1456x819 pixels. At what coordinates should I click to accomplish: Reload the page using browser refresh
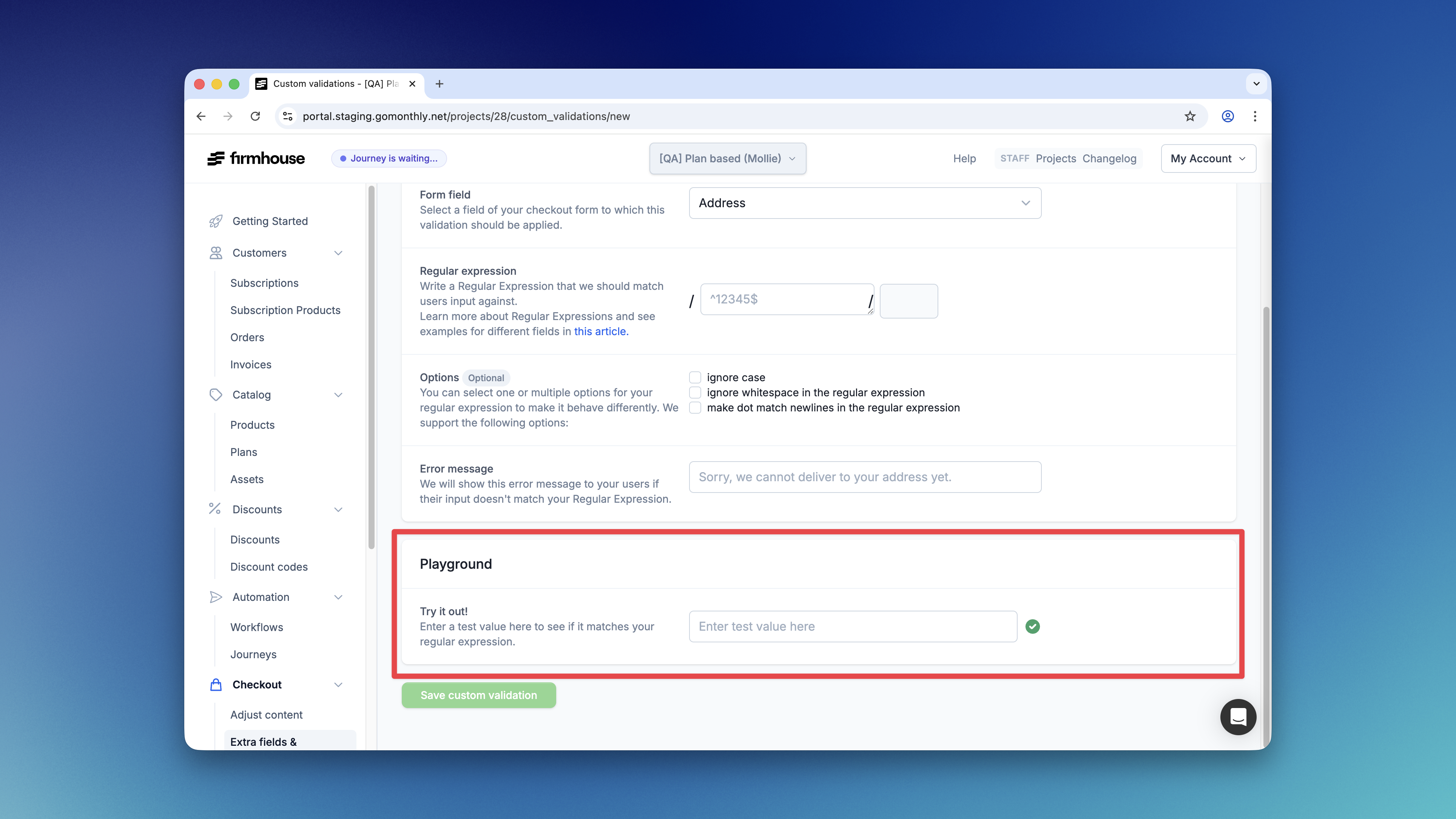256,116
